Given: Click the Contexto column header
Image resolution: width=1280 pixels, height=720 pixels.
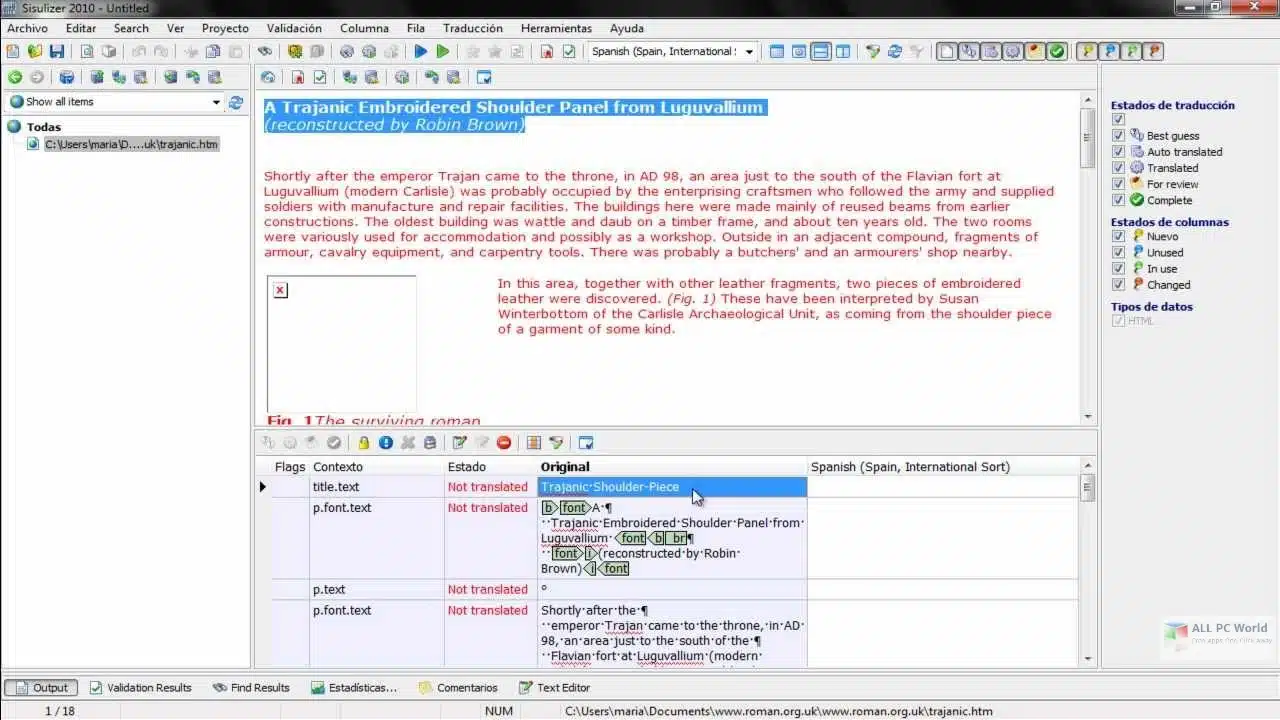Looking at the screenshot, I should tap(378, 467).
